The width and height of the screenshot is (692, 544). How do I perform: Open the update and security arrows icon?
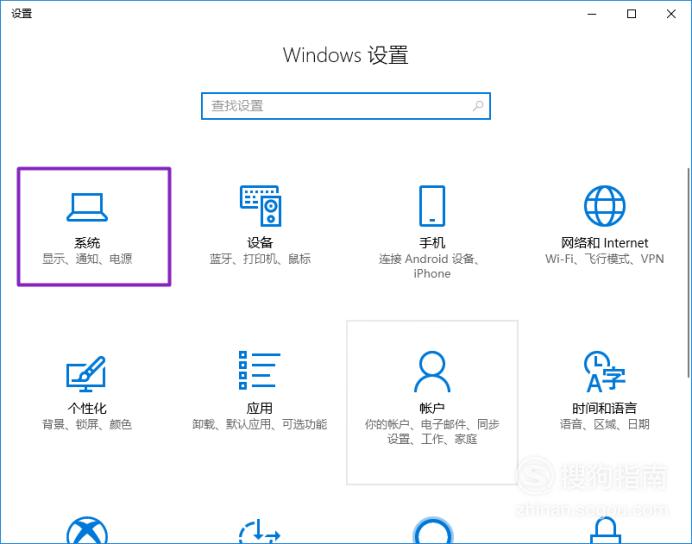pos(260,531)
